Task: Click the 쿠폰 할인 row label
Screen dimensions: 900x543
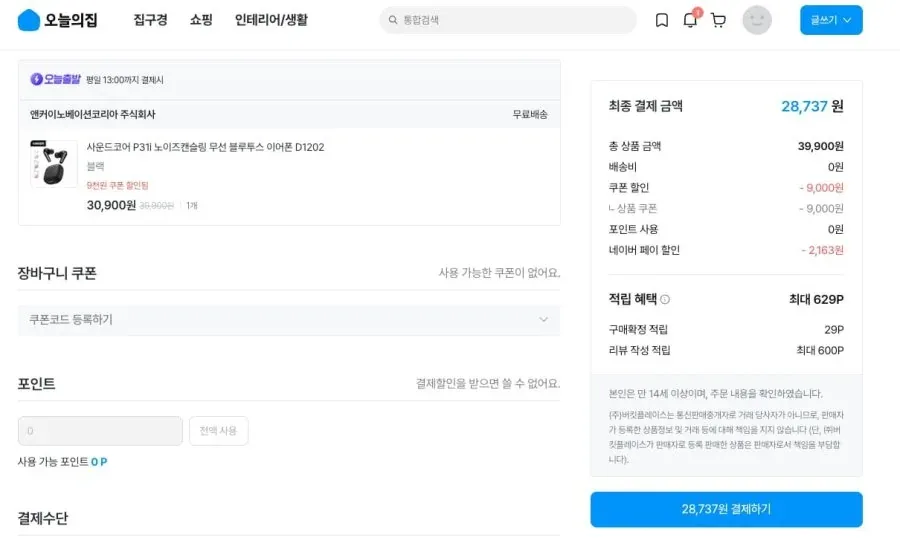Action: pyautogui.click(x=629, y=188)
